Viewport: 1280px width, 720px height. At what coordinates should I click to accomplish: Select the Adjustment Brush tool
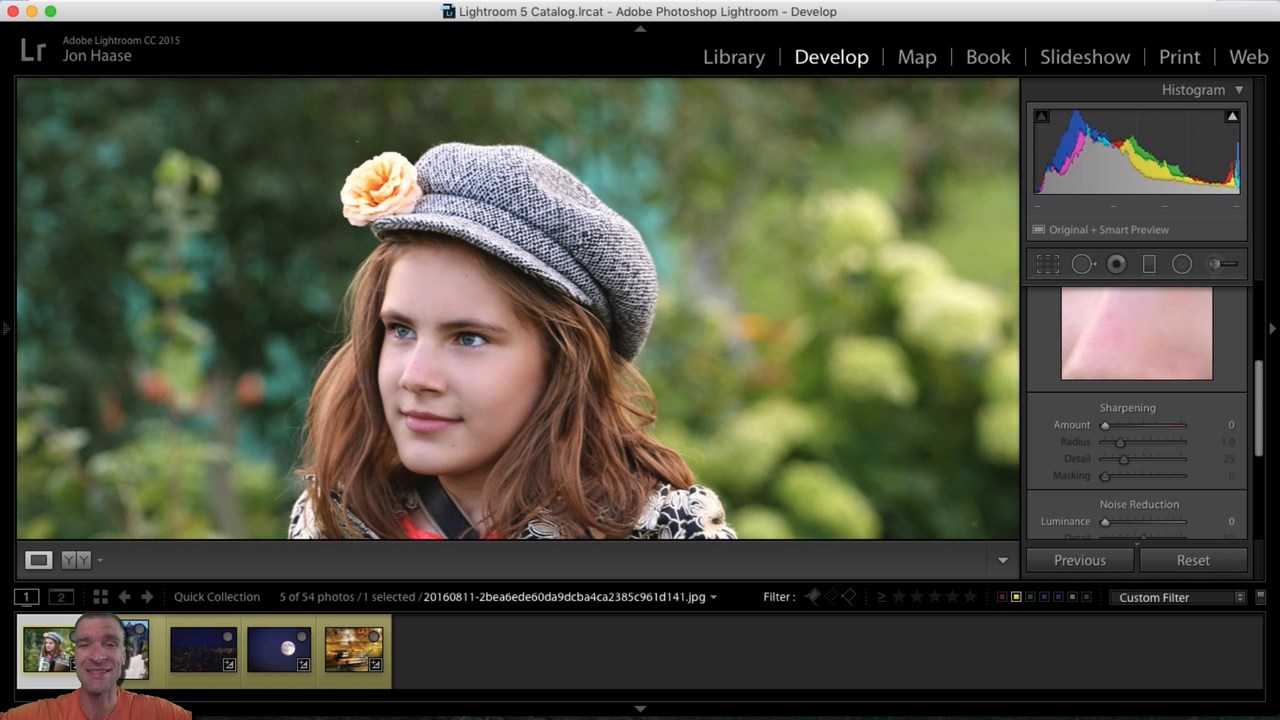click(x=1224, y=264)
